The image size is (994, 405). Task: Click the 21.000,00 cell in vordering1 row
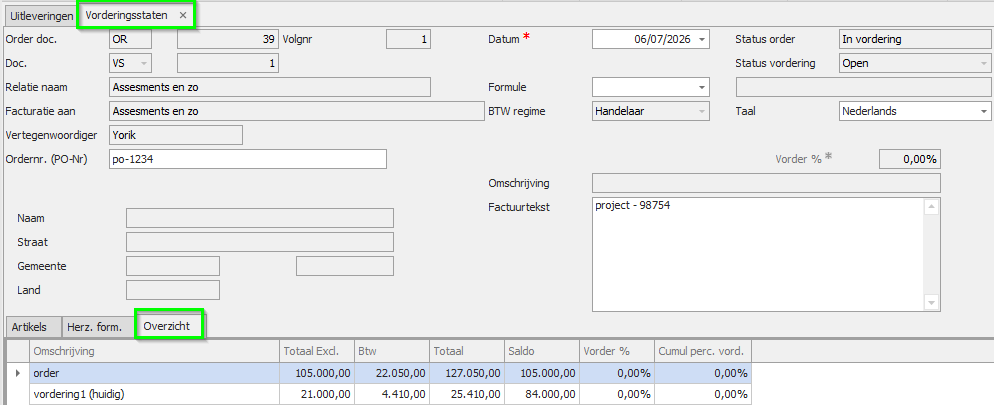[x=317, y=394]
